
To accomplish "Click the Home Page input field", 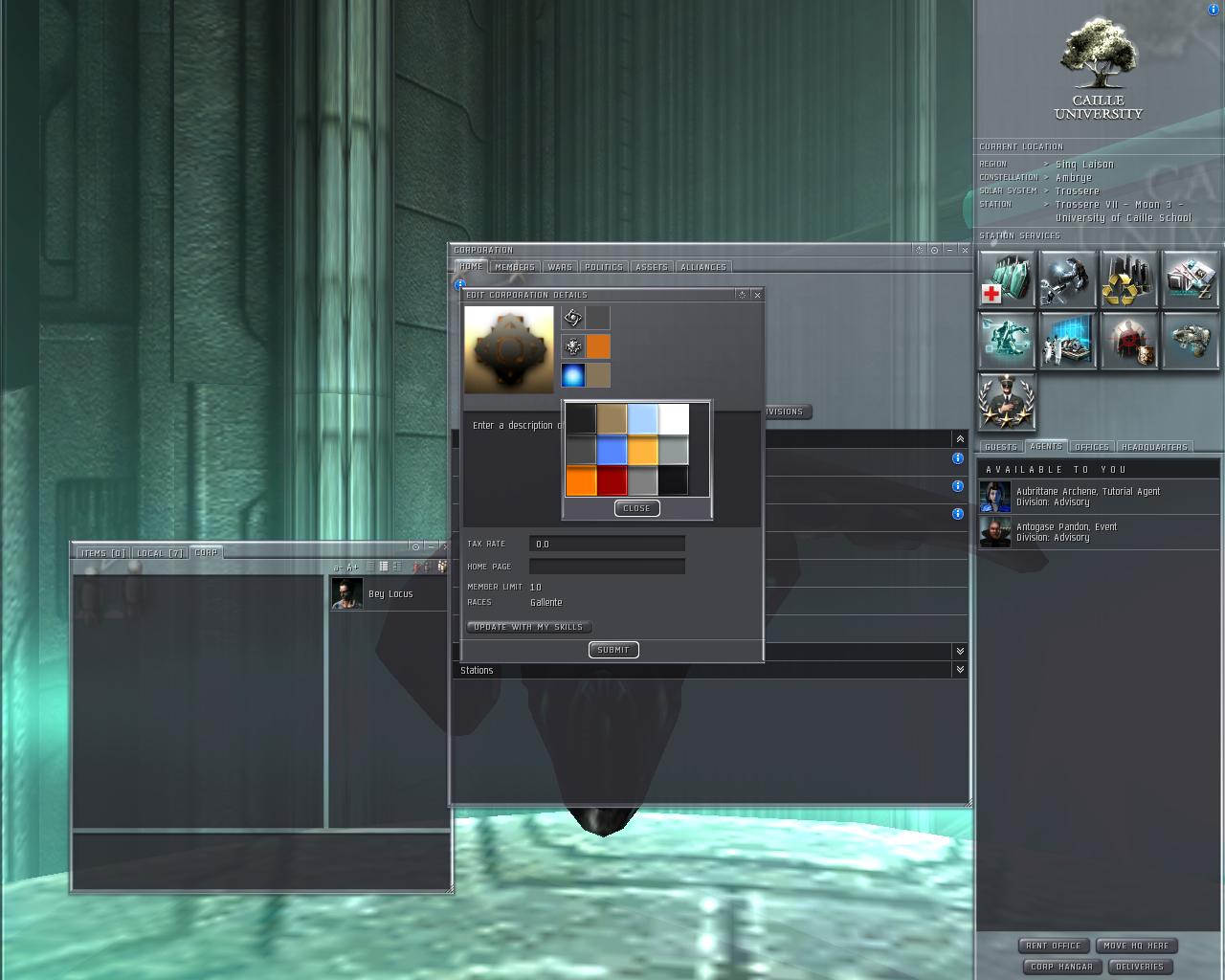I will [x=607, y=567].
